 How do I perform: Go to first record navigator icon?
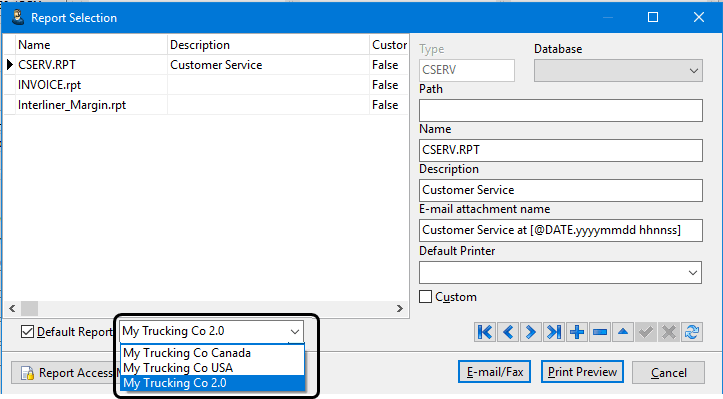coord(485,332)
